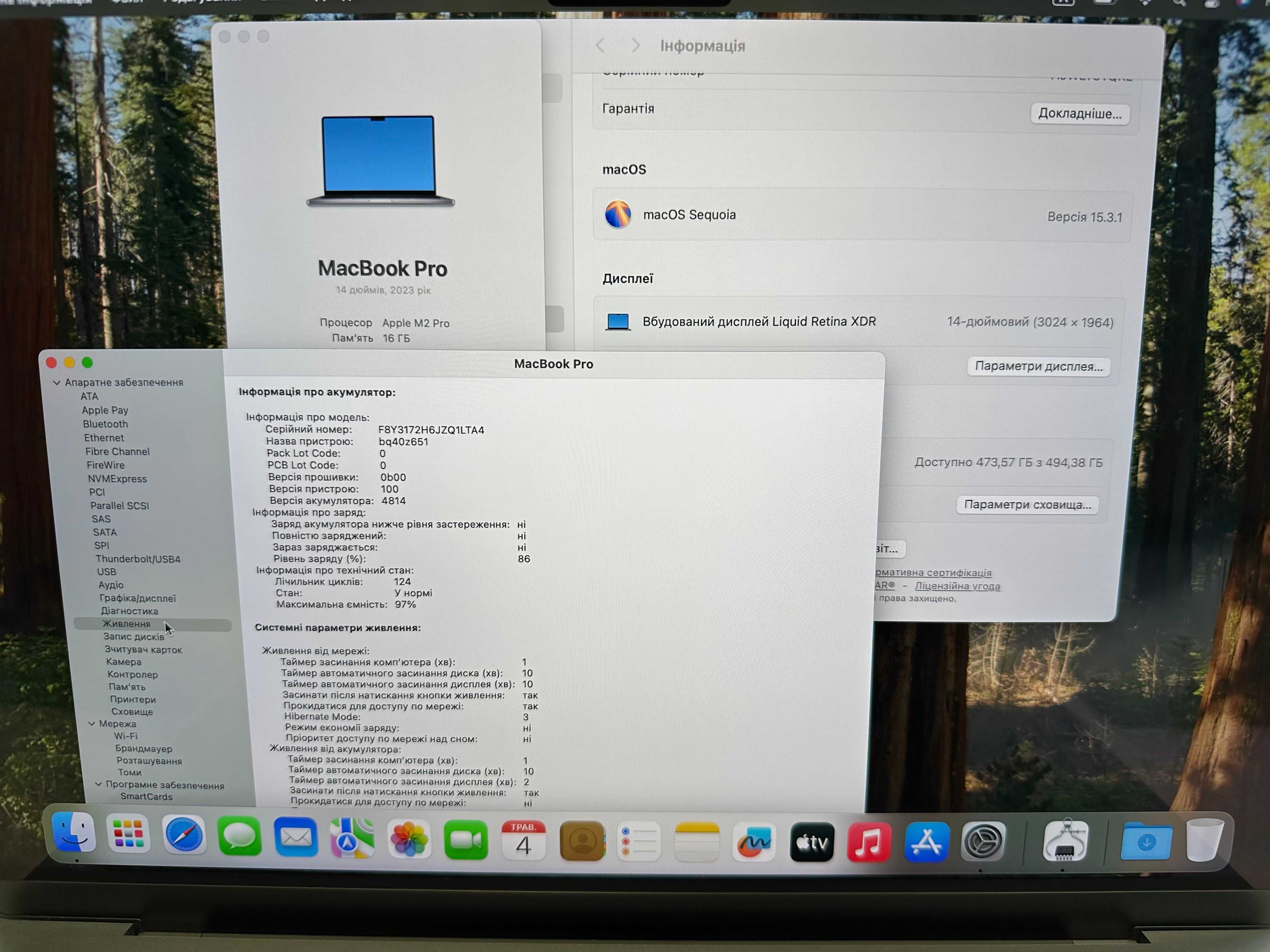Open Messages app in the Dock
The height and width of the screenshot is (952, 1270).
(239, 837)
